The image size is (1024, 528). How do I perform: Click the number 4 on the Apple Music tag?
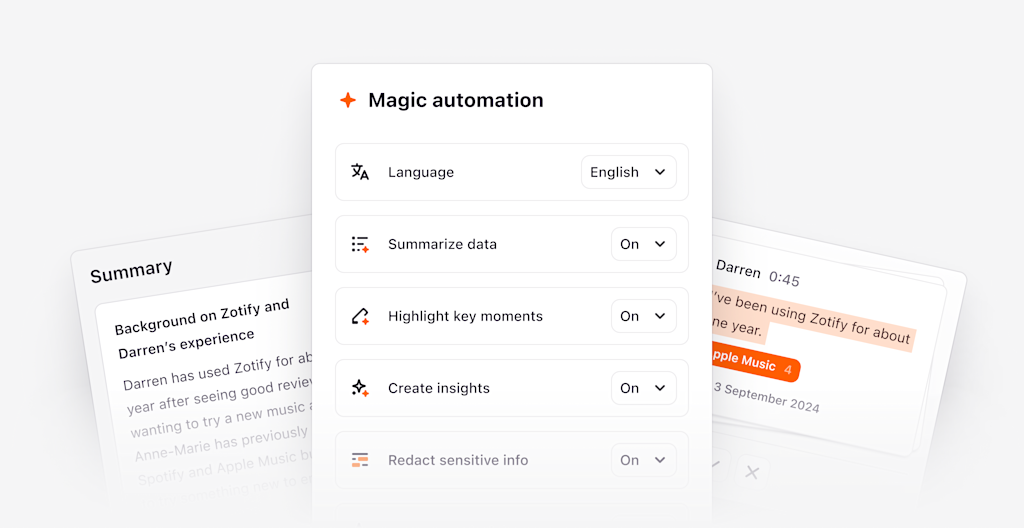788,370
